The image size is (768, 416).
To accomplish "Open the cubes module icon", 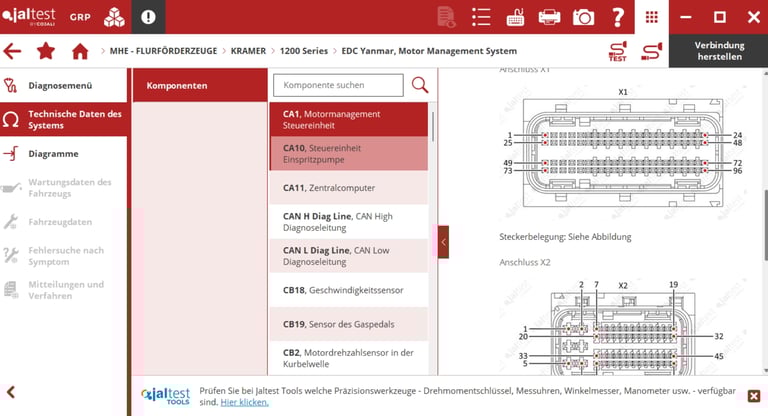I will [114, 17].
